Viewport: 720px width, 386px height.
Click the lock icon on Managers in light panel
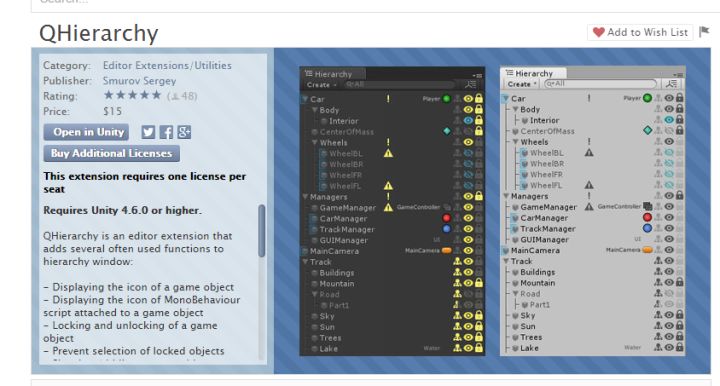[x=680, y=196]
